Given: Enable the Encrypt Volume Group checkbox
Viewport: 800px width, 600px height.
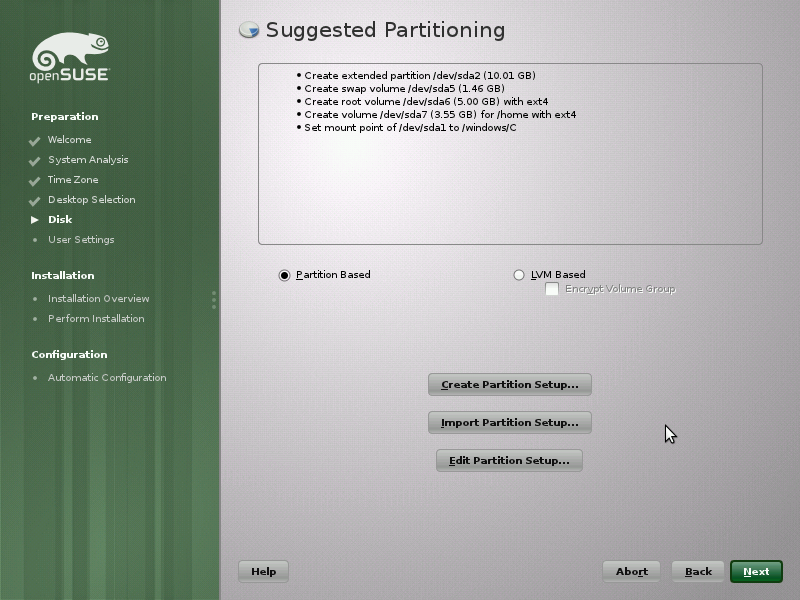Looking at the screenshot, I should 551,289.
